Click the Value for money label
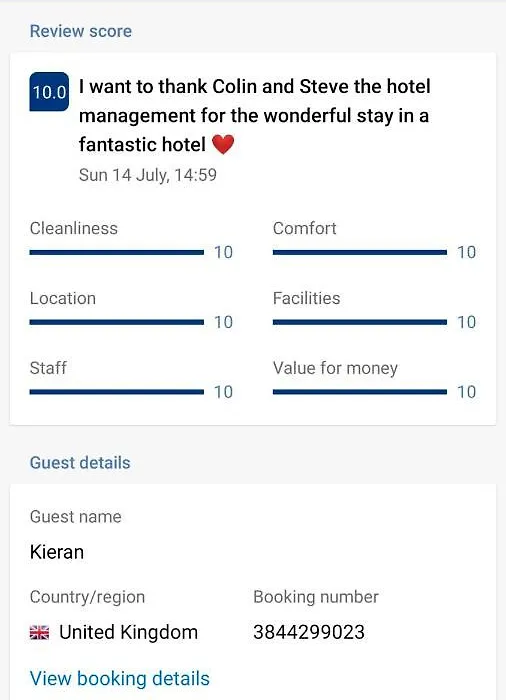 (x=335, y=368)
